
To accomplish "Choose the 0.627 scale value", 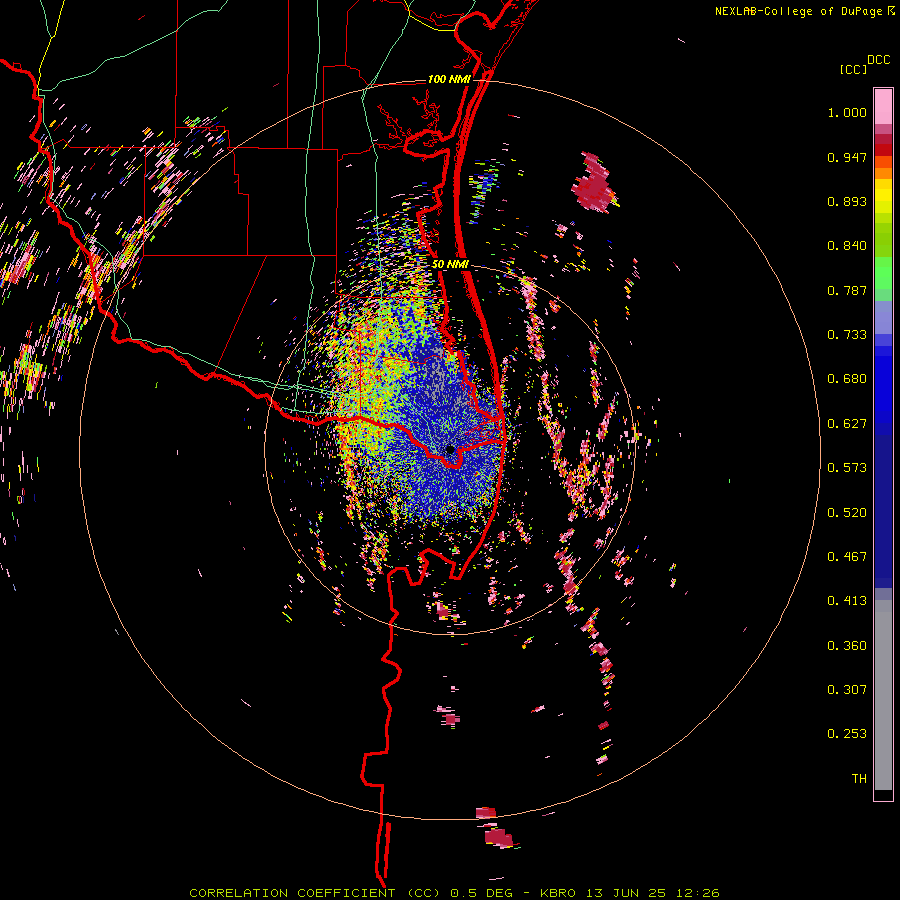I will (847, 424).
